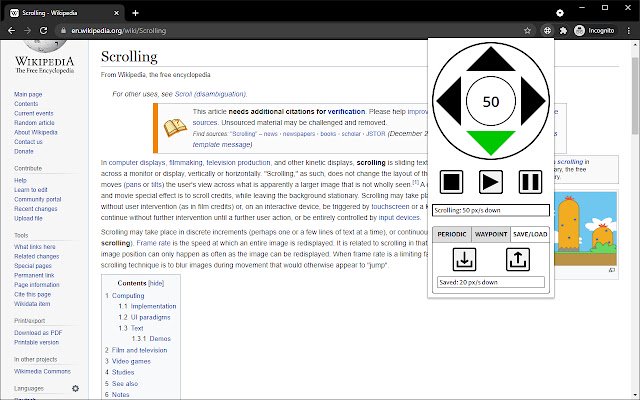Pause scrolling with the pause button
640x400 pixels.
tap(530, 182)
